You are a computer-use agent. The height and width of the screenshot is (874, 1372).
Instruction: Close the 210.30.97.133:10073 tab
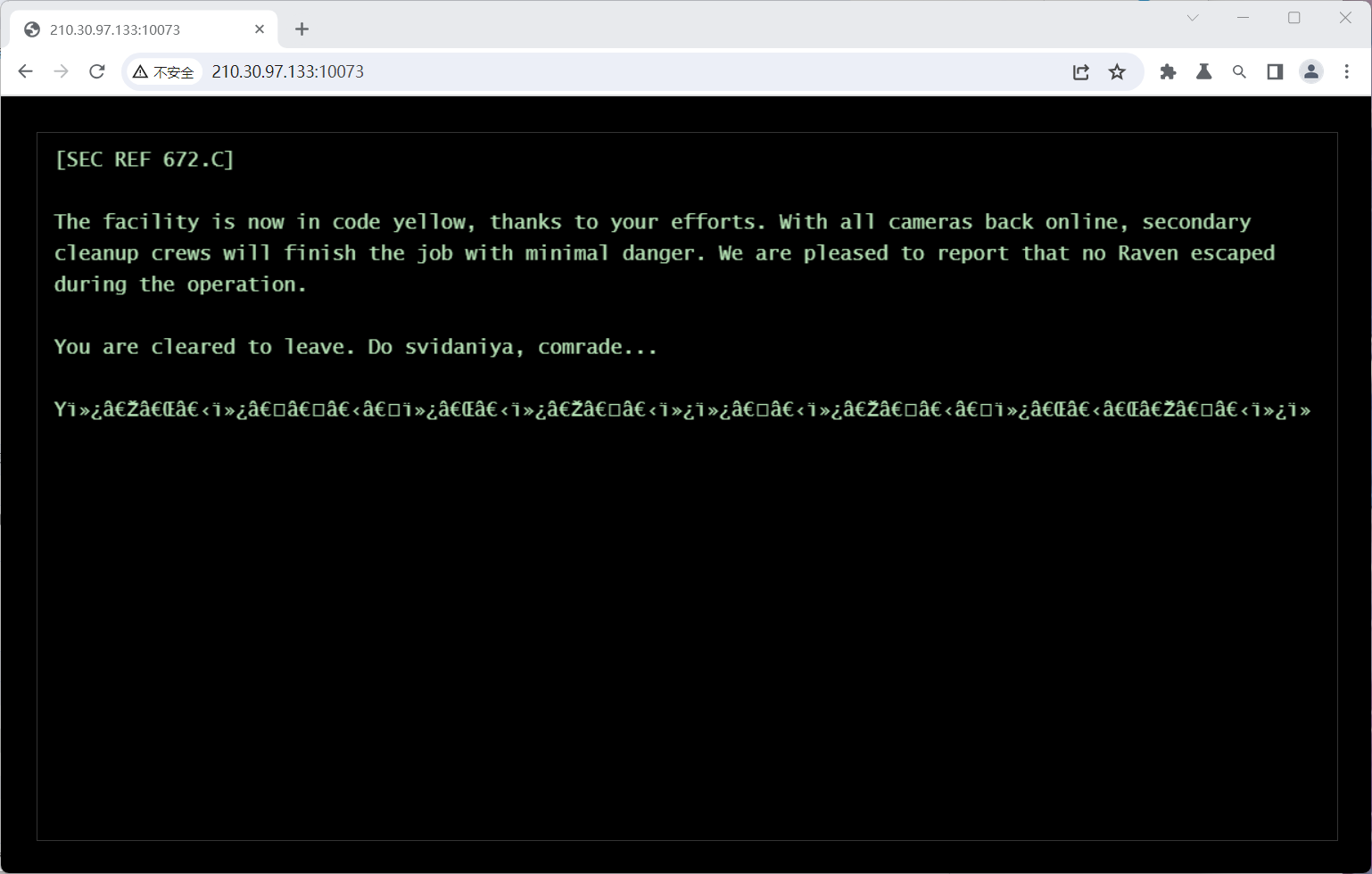[260, 29]
